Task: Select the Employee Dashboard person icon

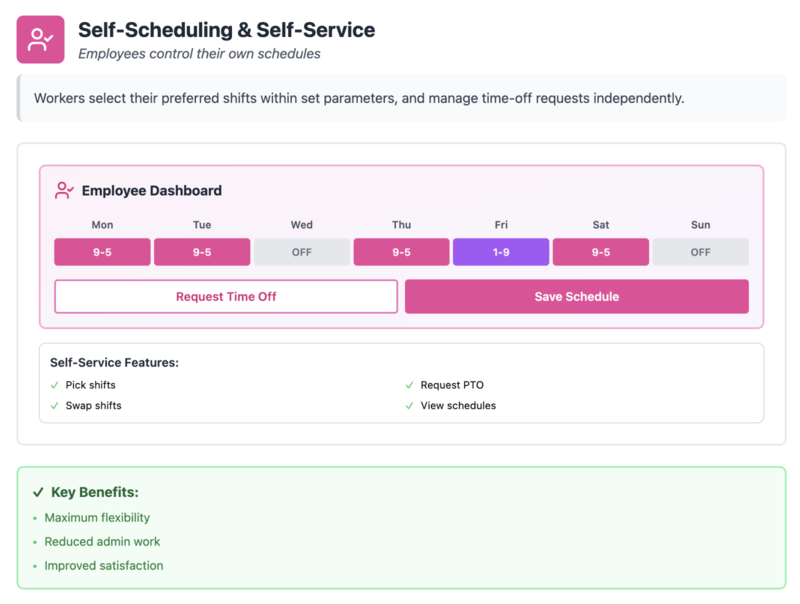Action: point(64,190)
